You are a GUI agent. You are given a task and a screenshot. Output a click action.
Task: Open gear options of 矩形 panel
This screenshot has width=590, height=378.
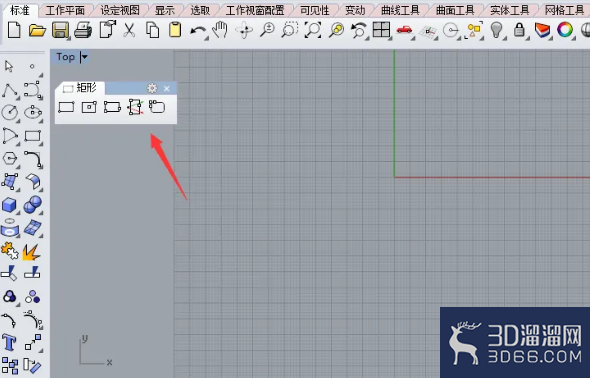coord(152,88)
